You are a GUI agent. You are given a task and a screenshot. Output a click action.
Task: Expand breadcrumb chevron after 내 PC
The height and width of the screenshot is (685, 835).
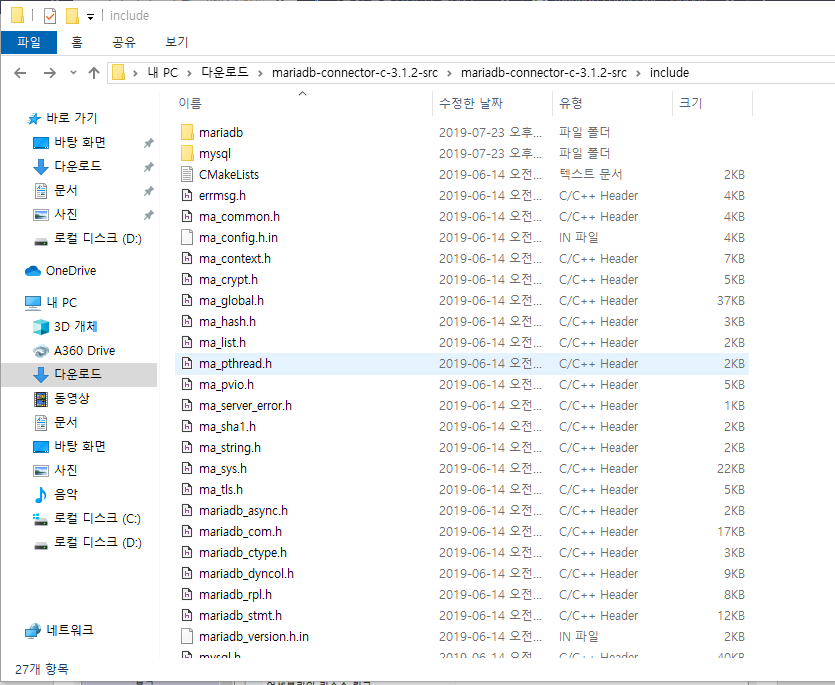(x=189, y=74)
